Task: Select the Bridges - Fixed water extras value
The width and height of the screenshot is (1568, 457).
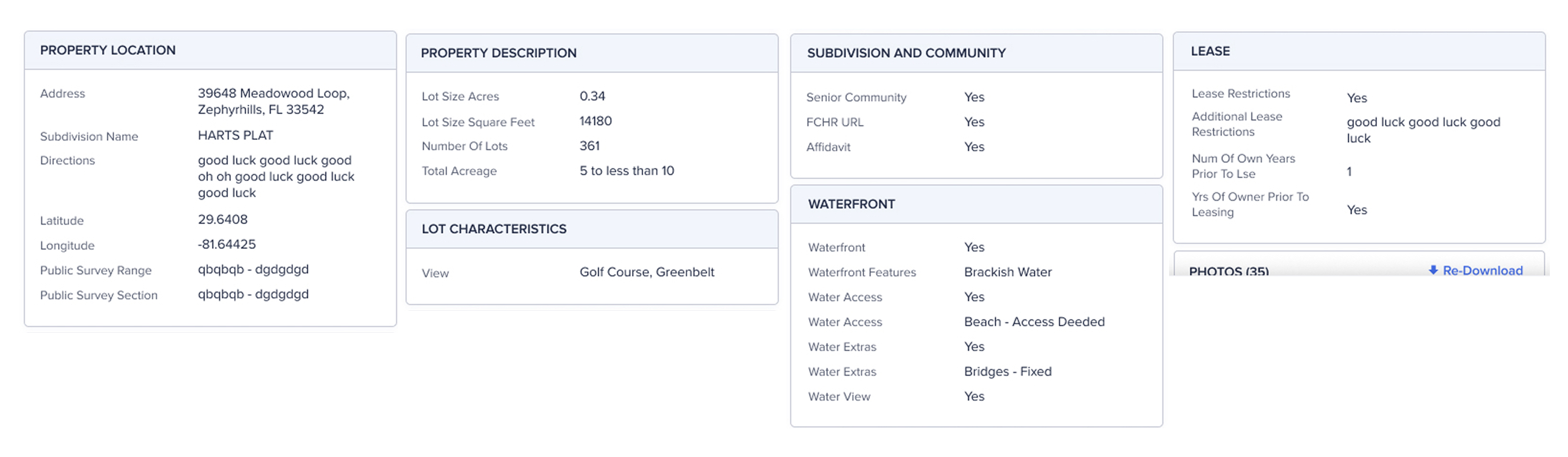Action: [1007, 371]
